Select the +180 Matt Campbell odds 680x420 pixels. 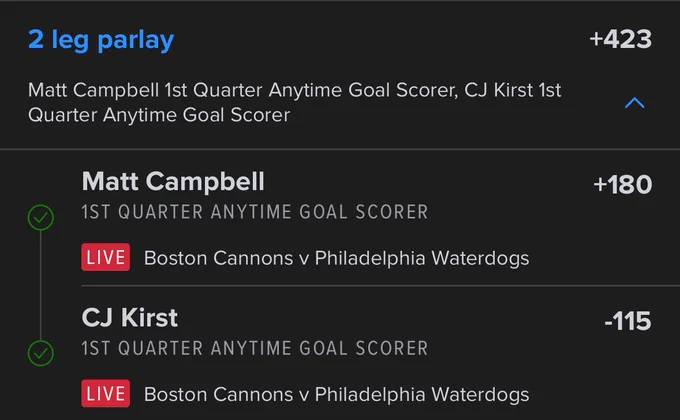(x=622, y=184)
